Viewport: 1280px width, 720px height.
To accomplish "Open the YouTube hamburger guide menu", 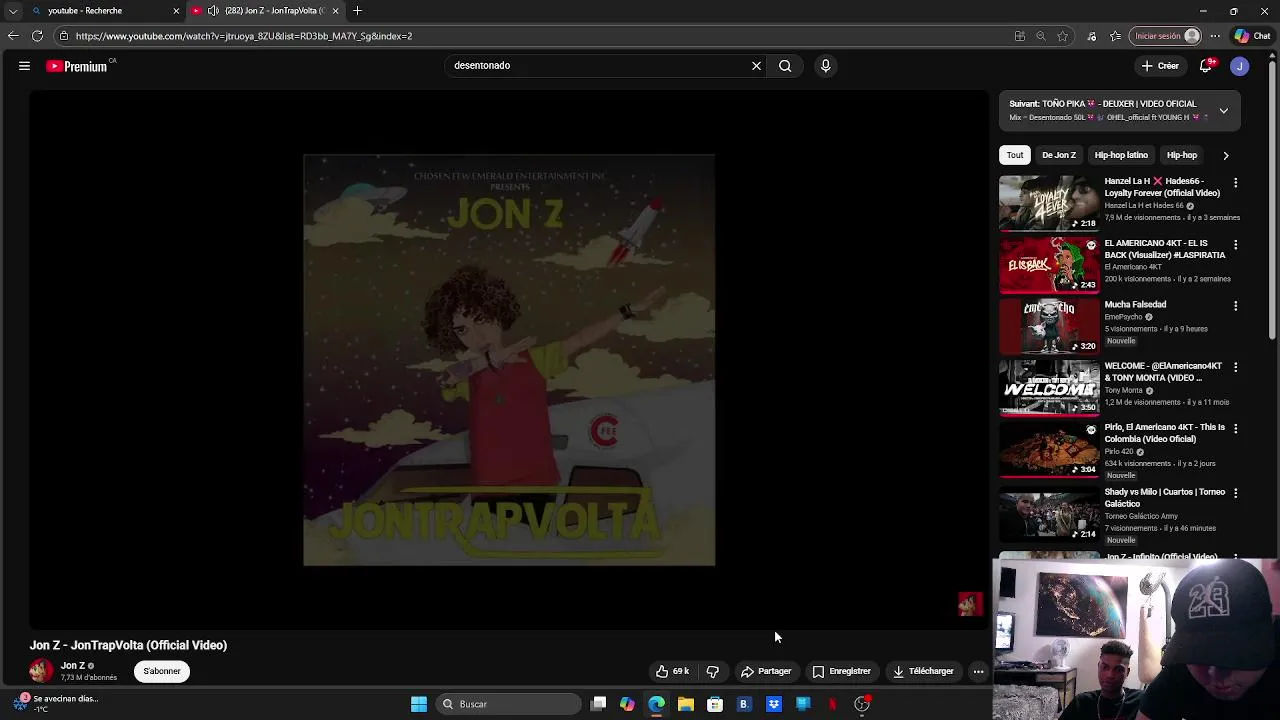I will point(24,66).
